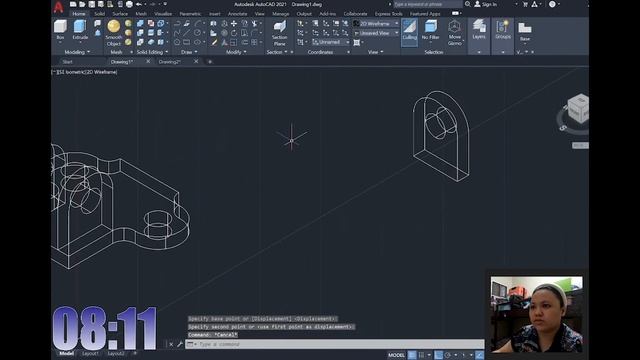Click the Sign In button

(x=486, y=4)
